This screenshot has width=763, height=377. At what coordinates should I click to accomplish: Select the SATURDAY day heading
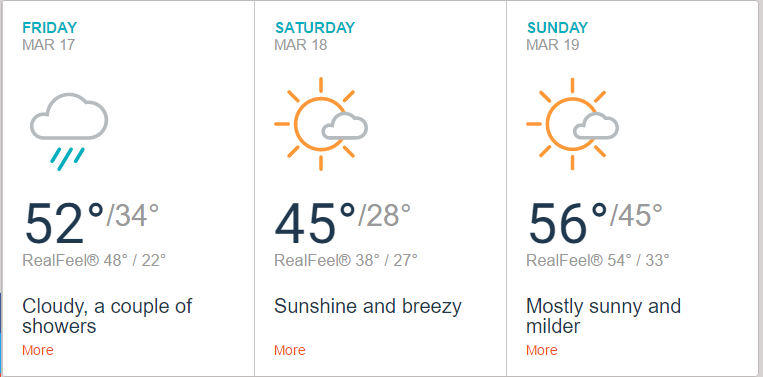click(x=314, y=28)
